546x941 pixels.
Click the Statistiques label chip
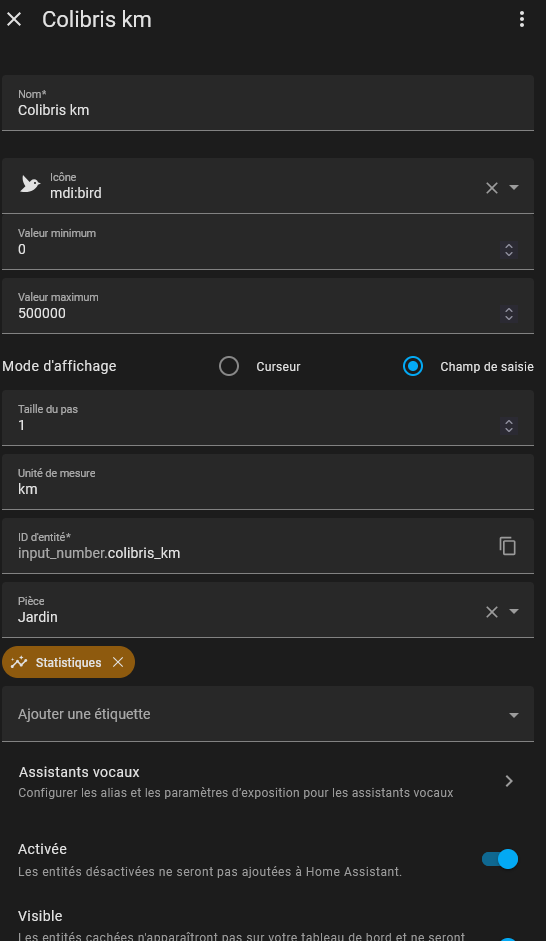68,662
